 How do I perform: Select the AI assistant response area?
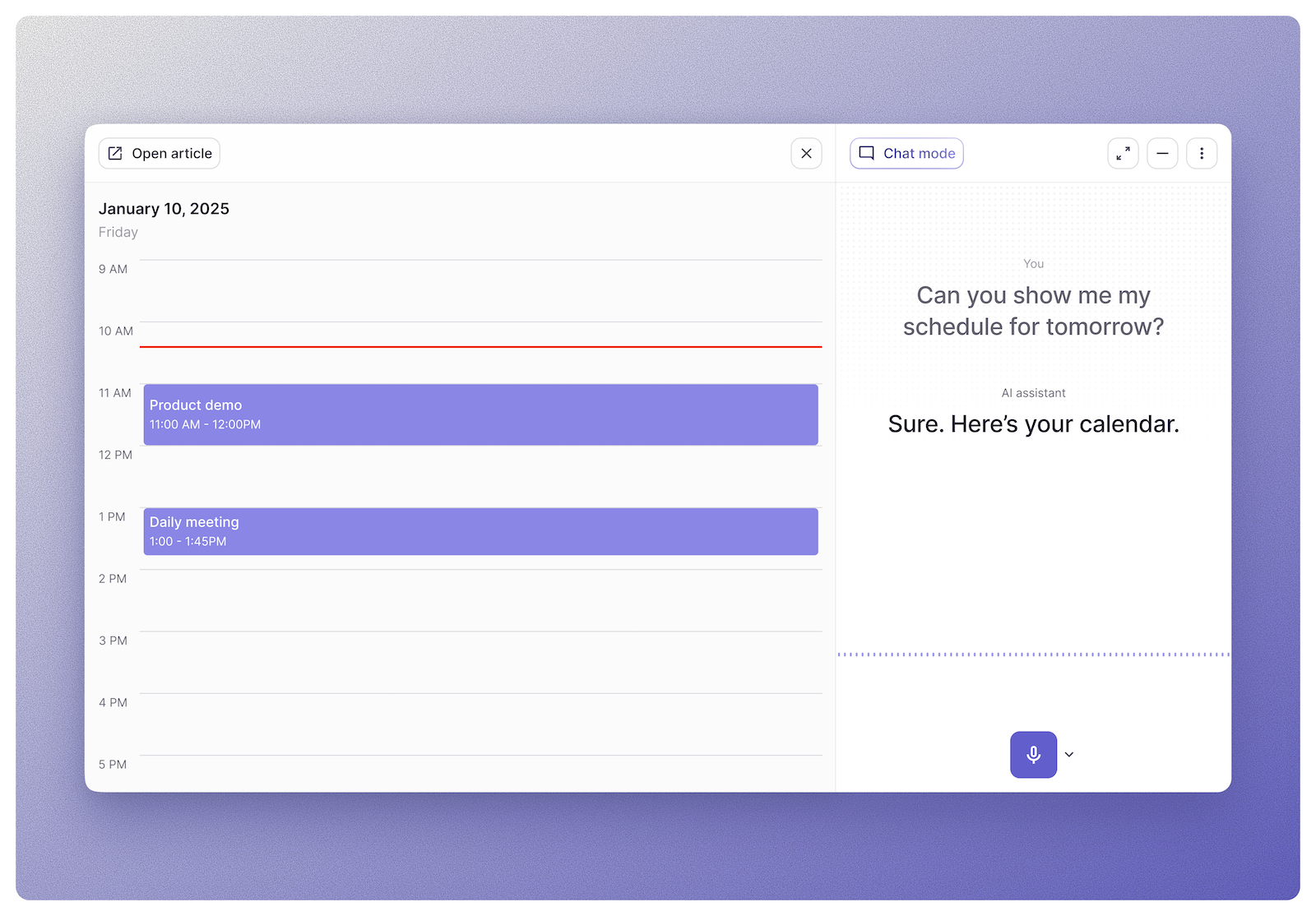(x=1033, y=424)
